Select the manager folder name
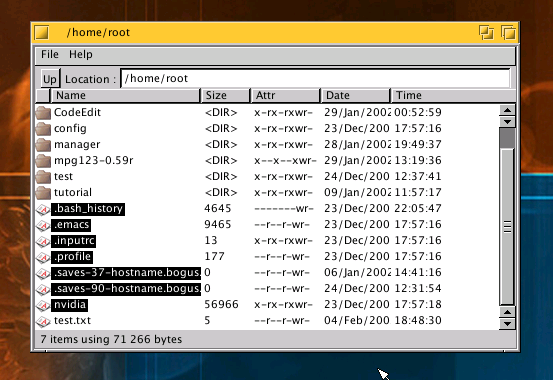This screenshot has width=553, height=380. point(77,145)
